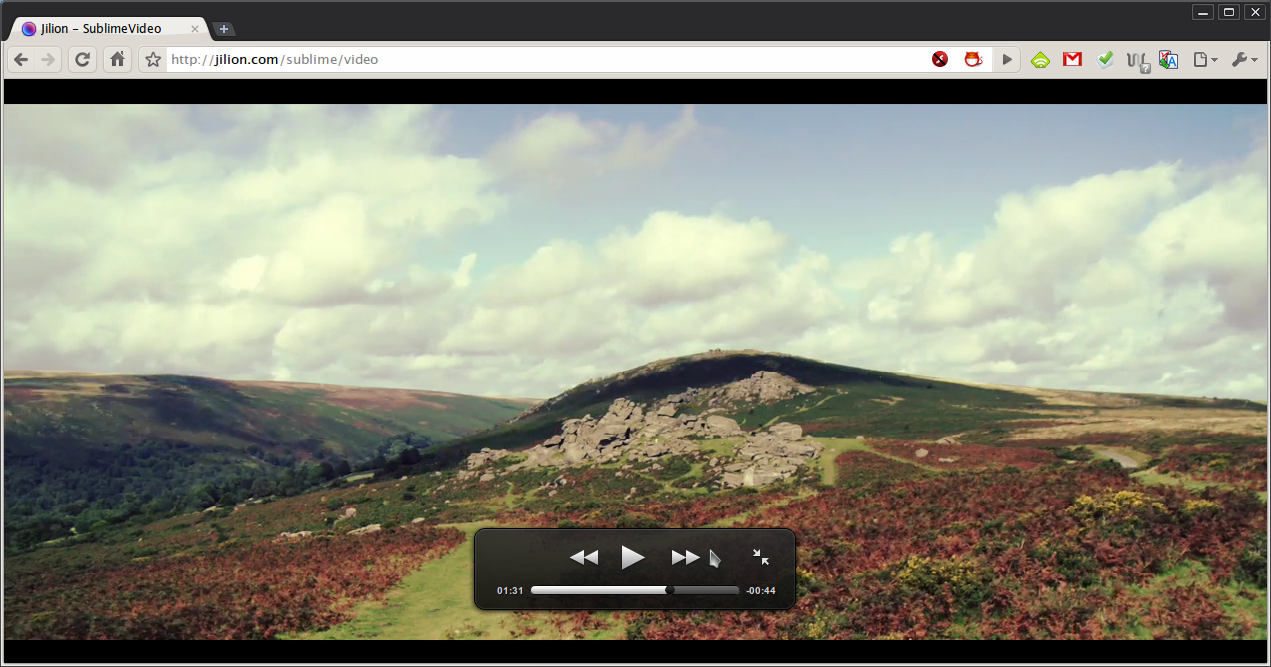1271x667 pixels.
Task: Click the red devil extension icon
Action: tap(972, 60)
